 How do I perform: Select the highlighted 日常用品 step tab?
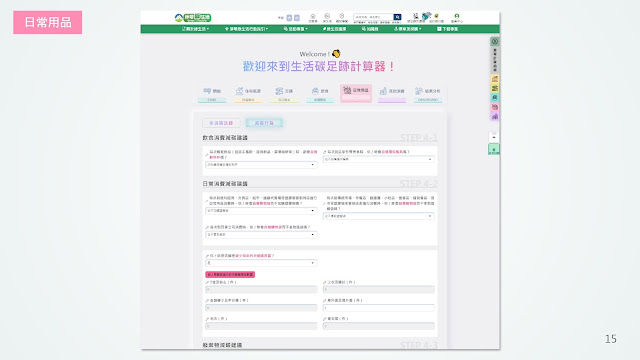click(x=356, y=93)
